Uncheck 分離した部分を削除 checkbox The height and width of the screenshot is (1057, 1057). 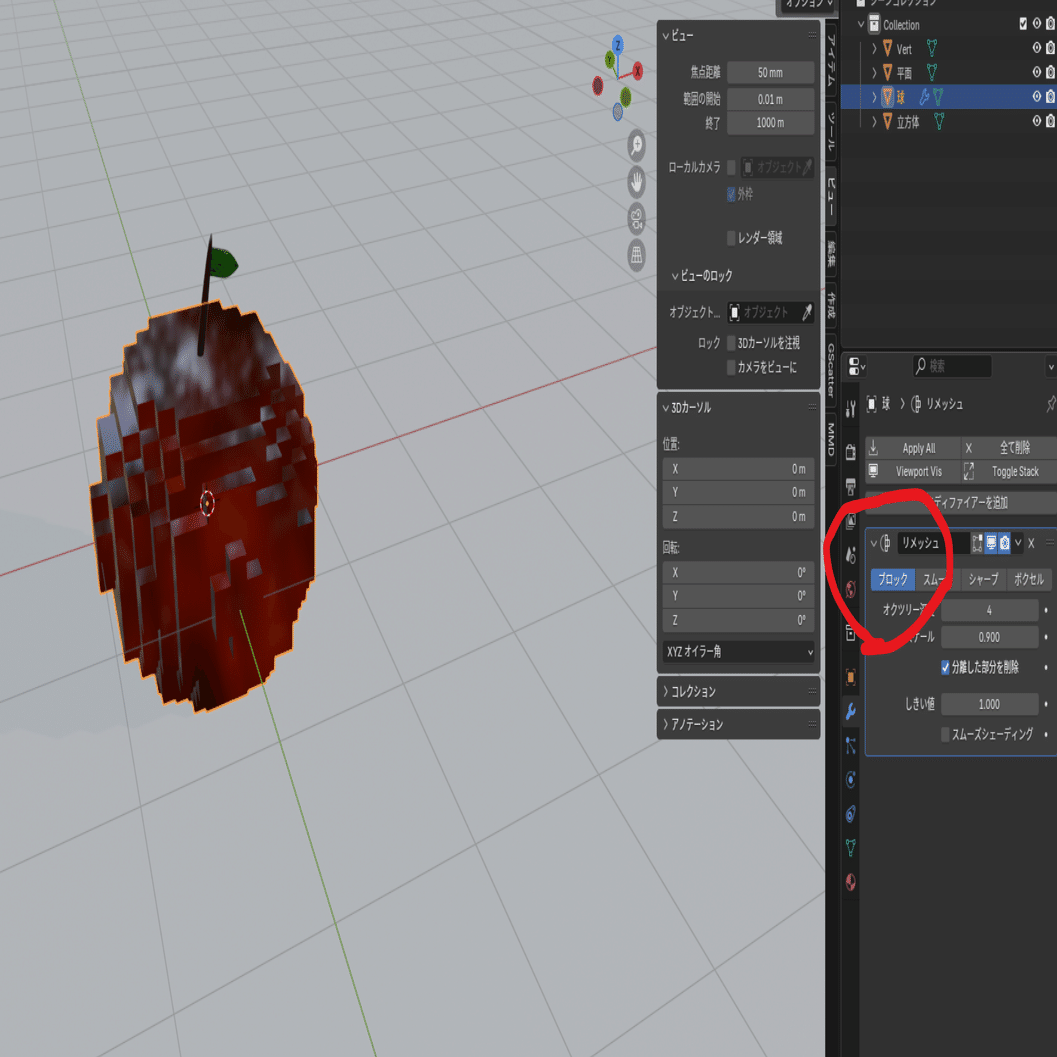945,667
